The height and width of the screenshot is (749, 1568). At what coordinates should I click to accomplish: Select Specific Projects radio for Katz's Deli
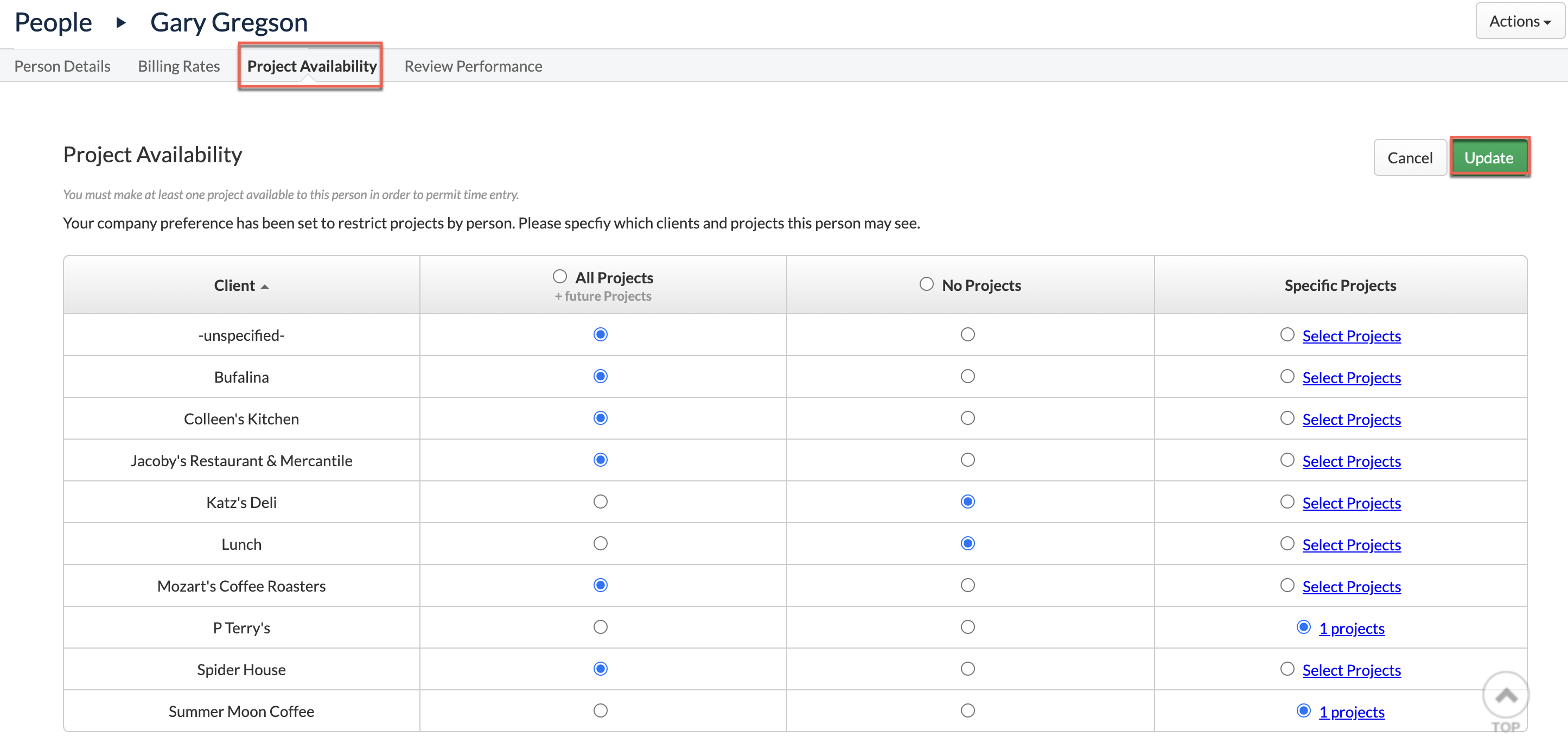click(1287, 502)
